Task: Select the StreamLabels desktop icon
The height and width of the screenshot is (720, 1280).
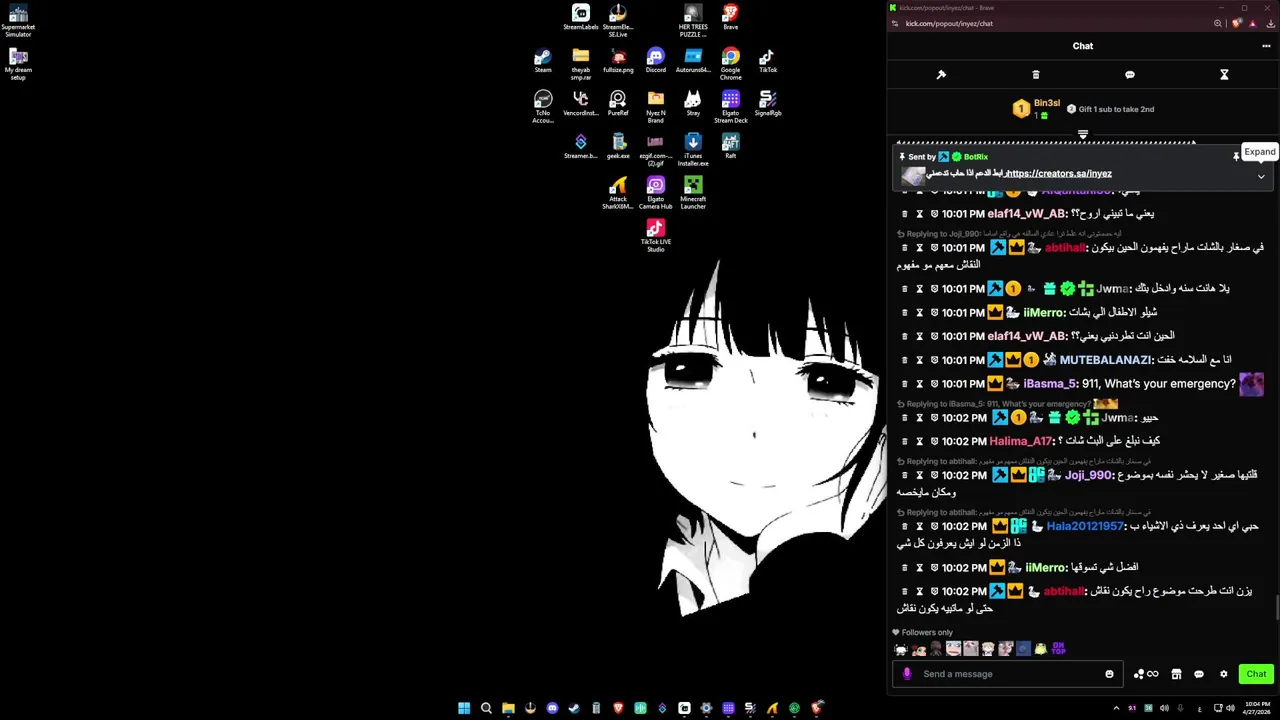Action: tap(581, 17)
